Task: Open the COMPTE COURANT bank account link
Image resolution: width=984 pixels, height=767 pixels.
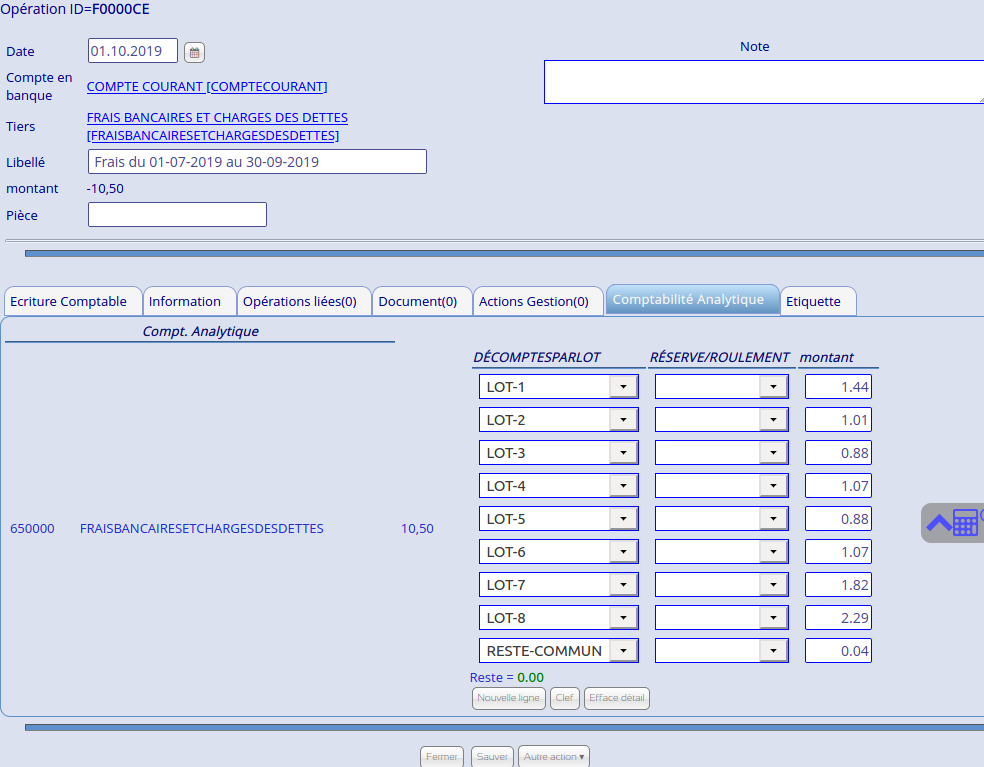Action: coord(207,87)
